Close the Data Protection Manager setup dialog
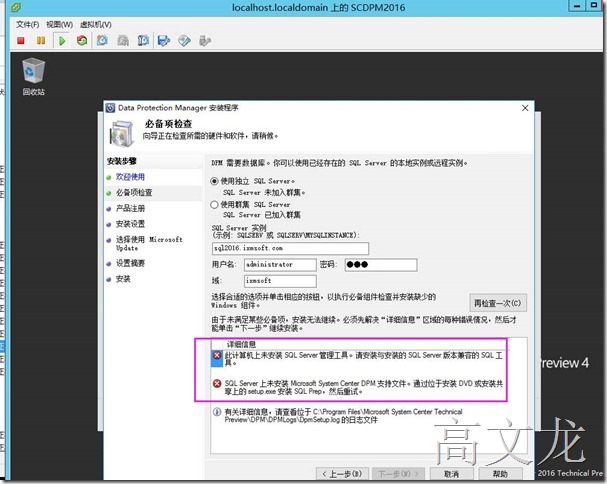The image size is (607, 484). 525,108
